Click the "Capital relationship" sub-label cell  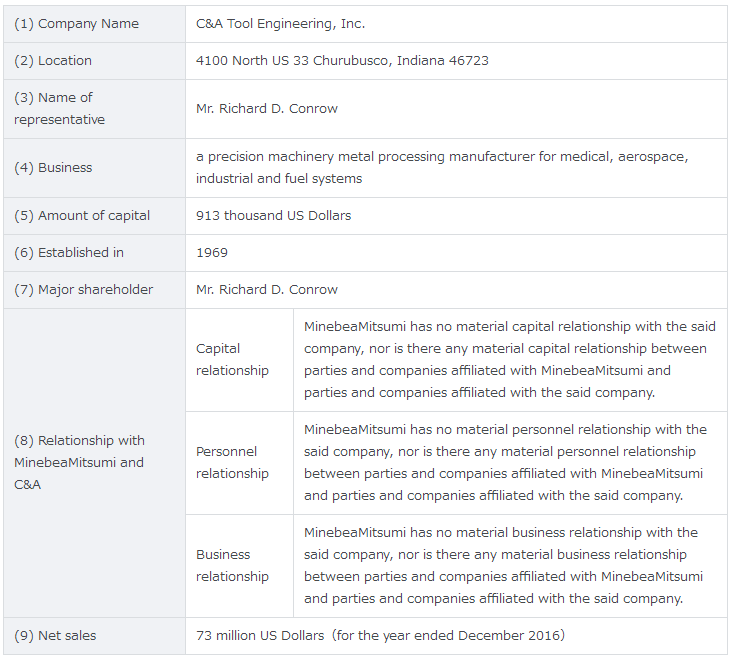point(232,360)
